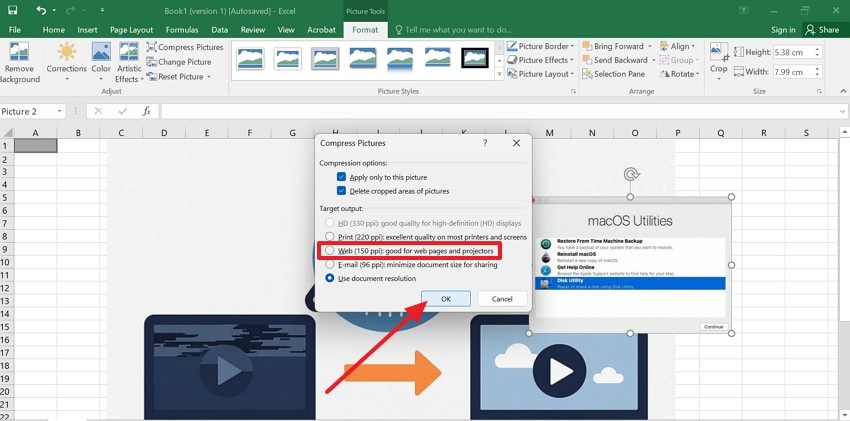The width and height of the screenshot is (850, 421).
Task: Open the Rotate objects menu
Action: pyautogui.click(x=680, y=74)
